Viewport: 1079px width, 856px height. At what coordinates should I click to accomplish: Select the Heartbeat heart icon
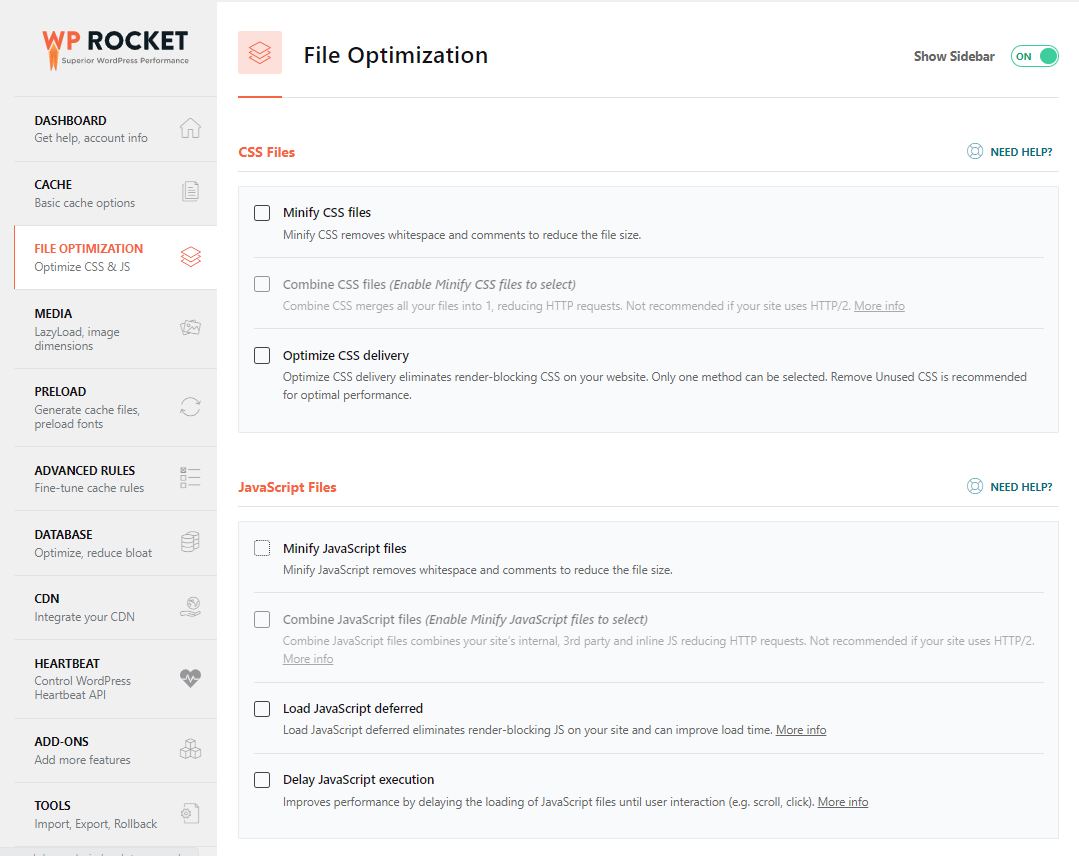(190, 678)
